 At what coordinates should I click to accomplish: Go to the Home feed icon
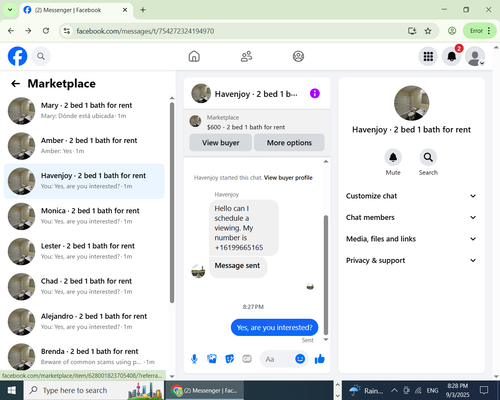194,56
